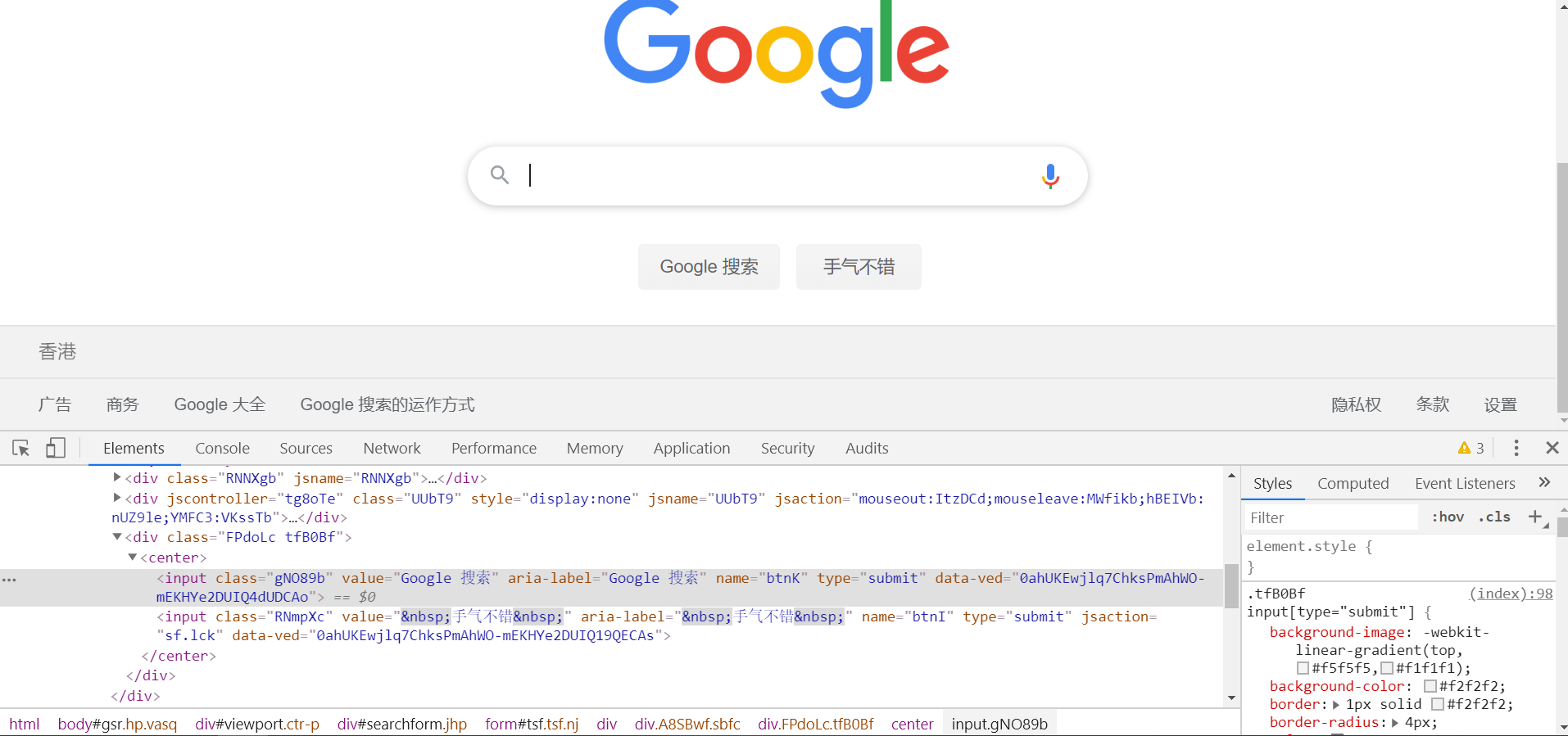Collapse the div class FPdoLc tfB0Bf node
The height and width of the screenshot is (736, 1568).
(x=117, y=537)
